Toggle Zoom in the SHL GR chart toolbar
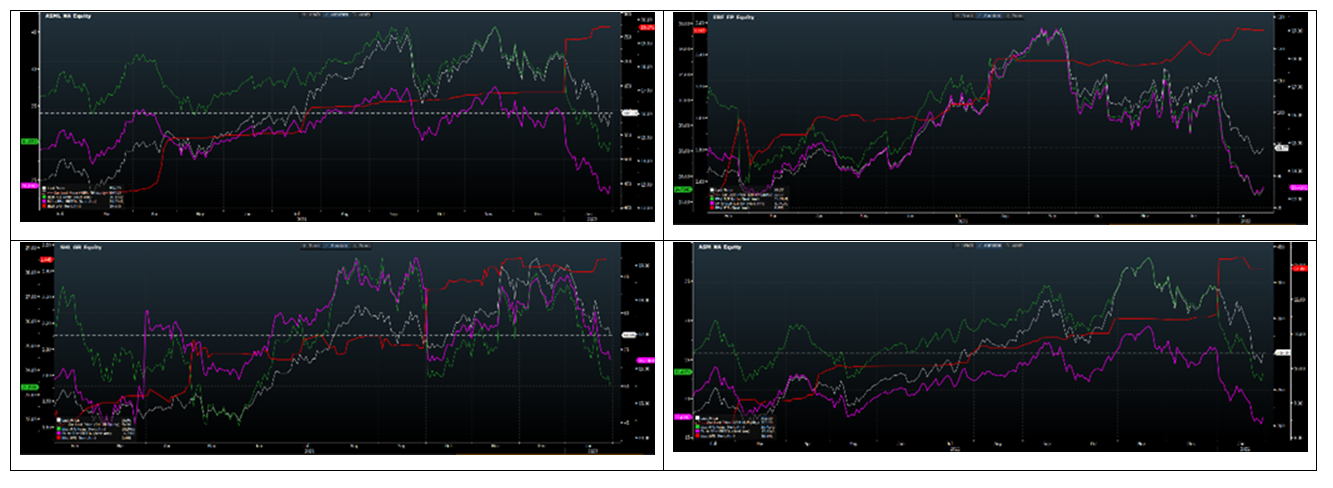The image size is (1333, 488). (364, 244)
